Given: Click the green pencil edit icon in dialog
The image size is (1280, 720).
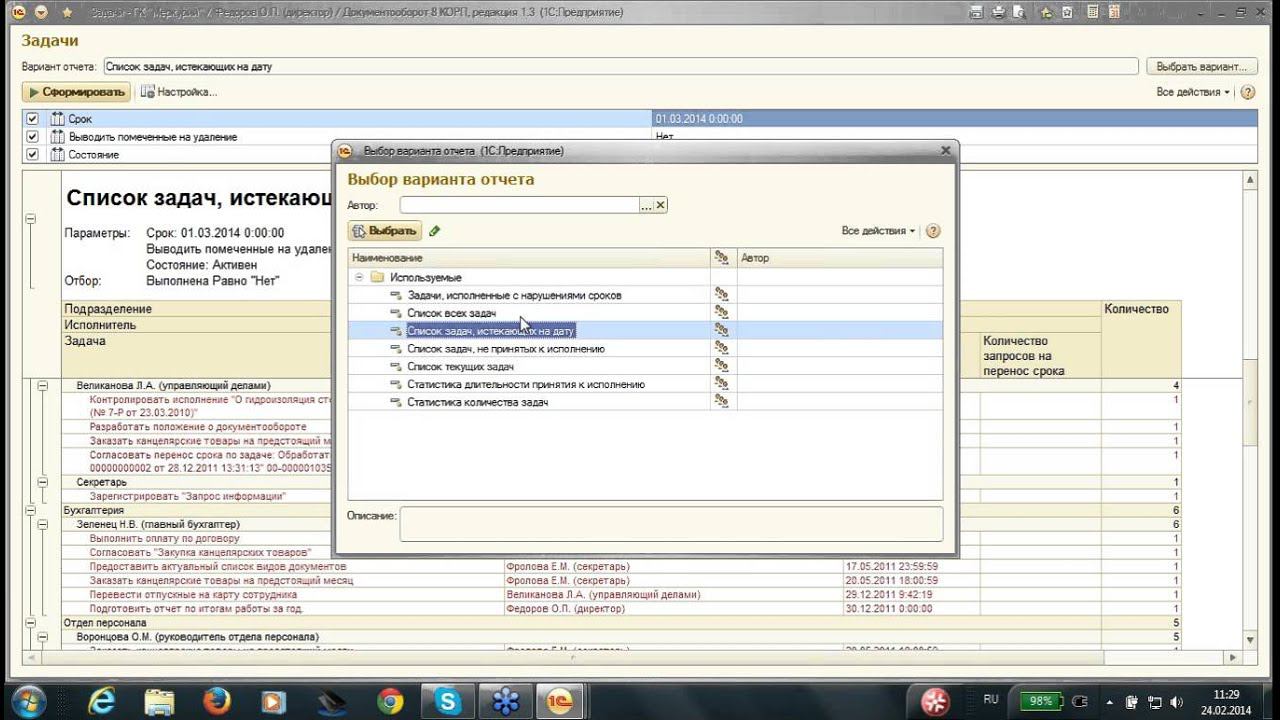Looking at the screenshot, I should click(434, 231).
